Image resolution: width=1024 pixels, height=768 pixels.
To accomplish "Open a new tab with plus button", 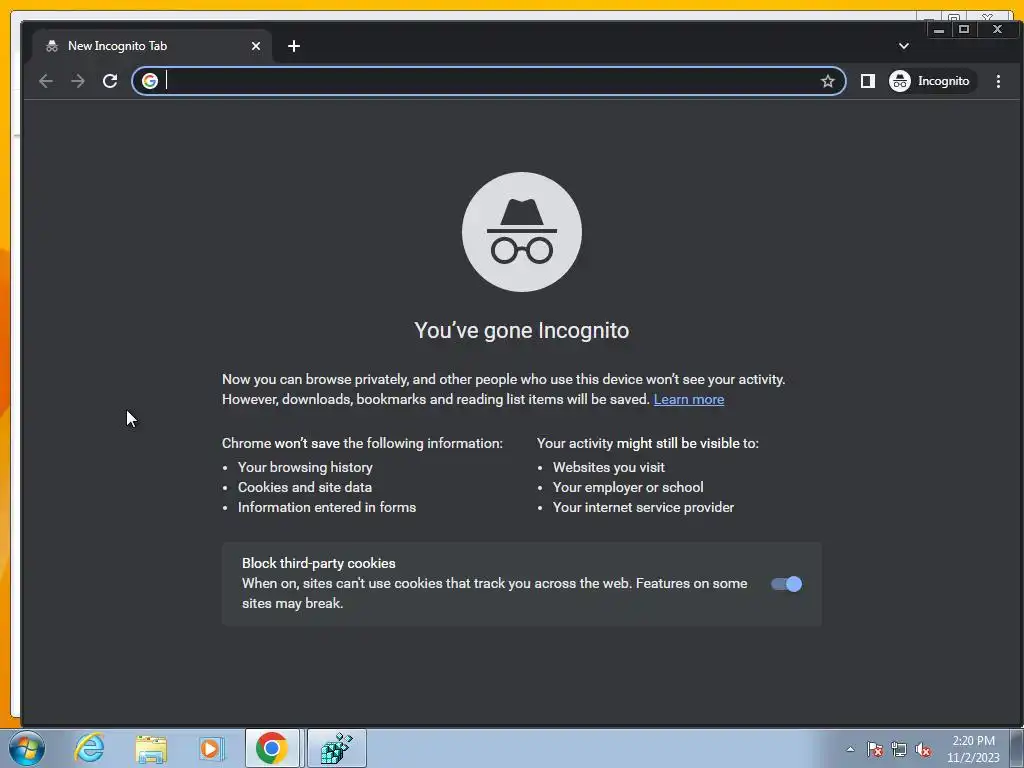I will point(294,46).
